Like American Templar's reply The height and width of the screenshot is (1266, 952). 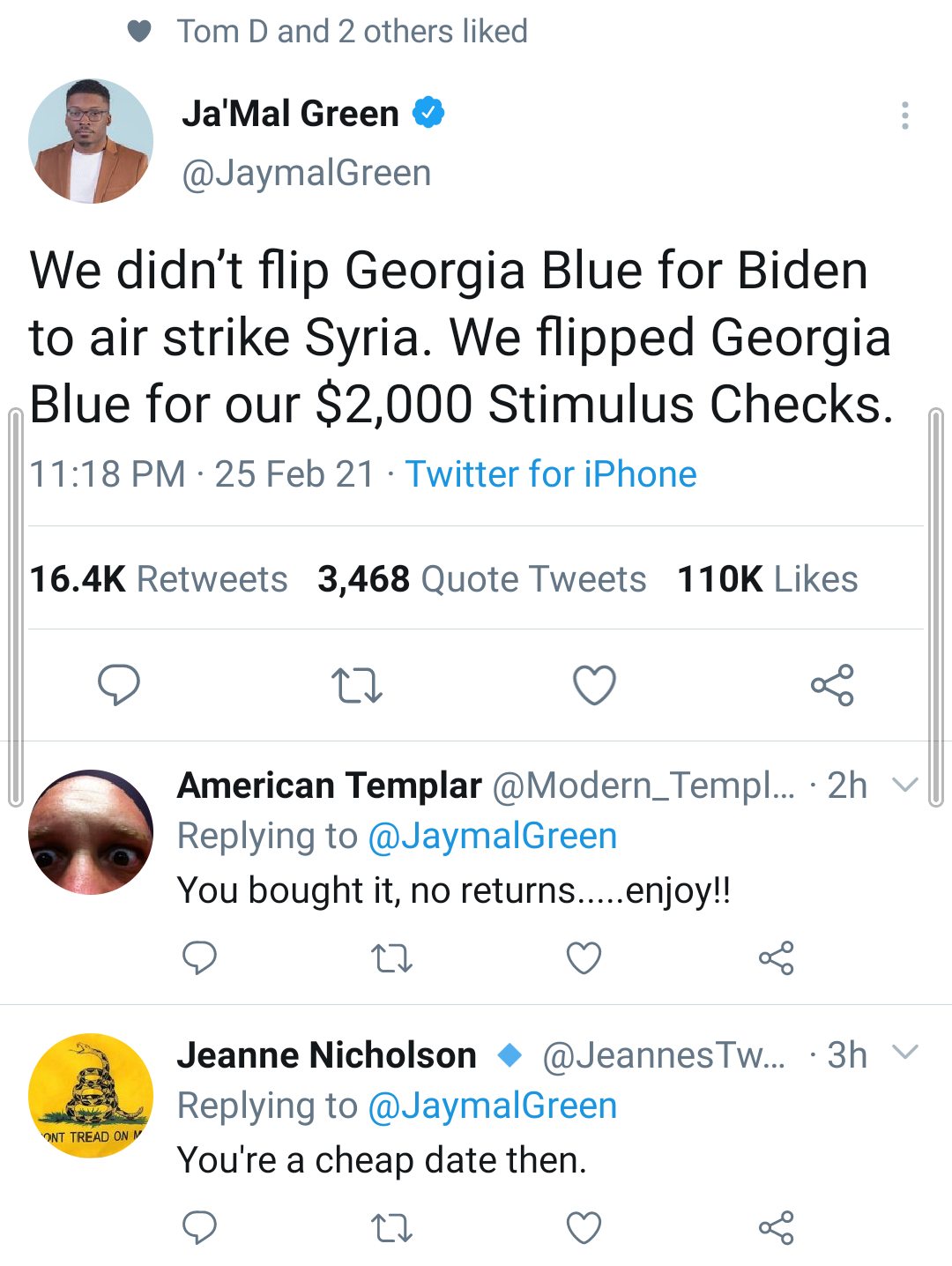(584, 957)
